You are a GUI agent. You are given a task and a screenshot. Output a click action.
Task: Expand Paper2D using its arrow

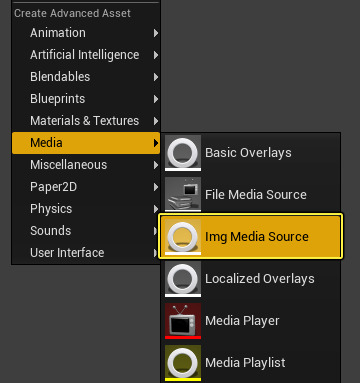[x=156, y=187]
